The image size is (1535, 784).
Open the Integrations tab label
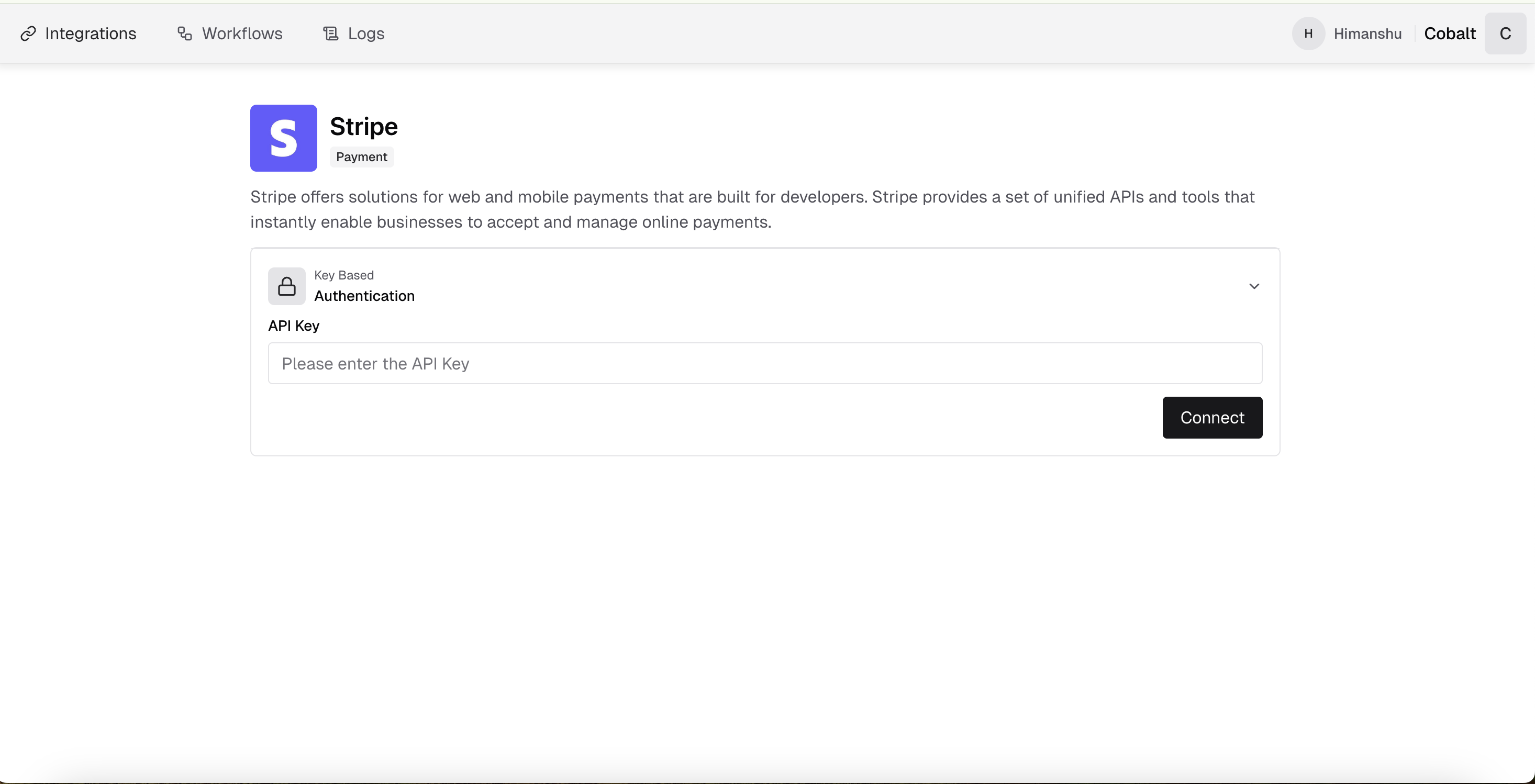point(91,34)
